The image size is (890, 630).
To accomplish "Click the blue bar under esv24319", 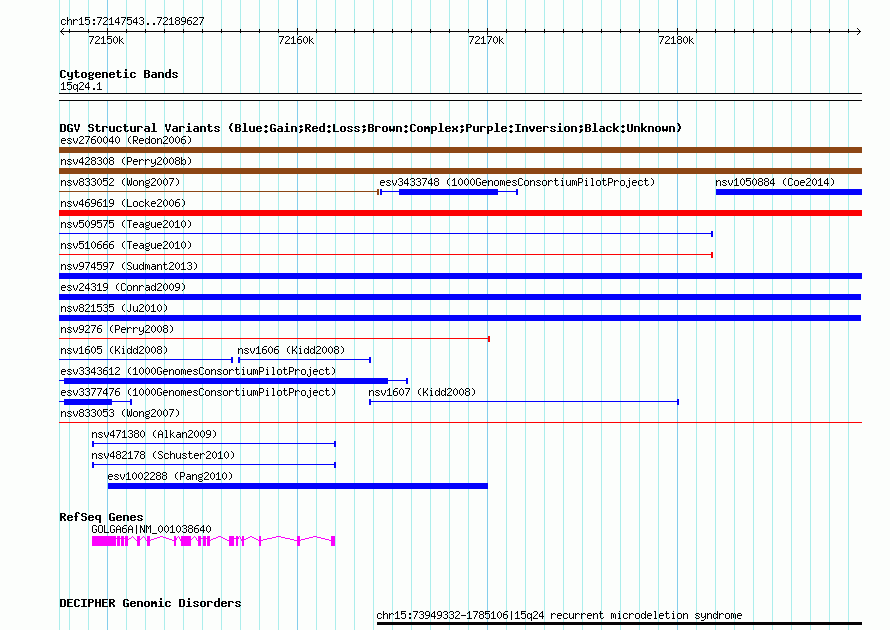I will [460, 297].
